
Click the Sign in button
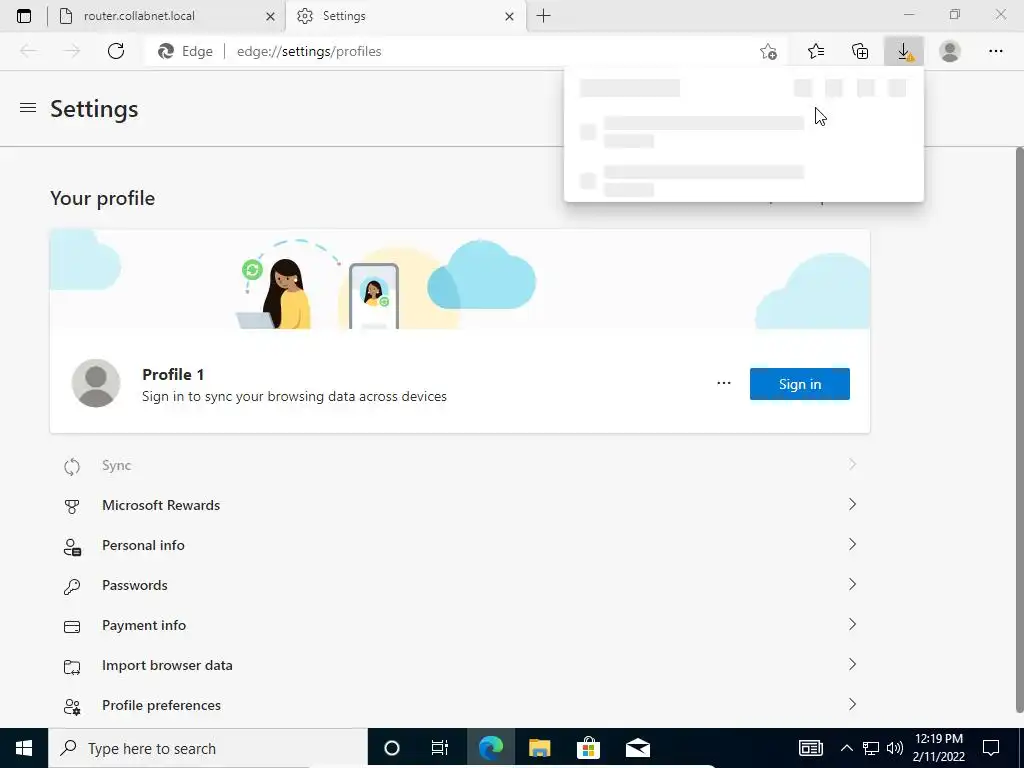tap(799, 384)
